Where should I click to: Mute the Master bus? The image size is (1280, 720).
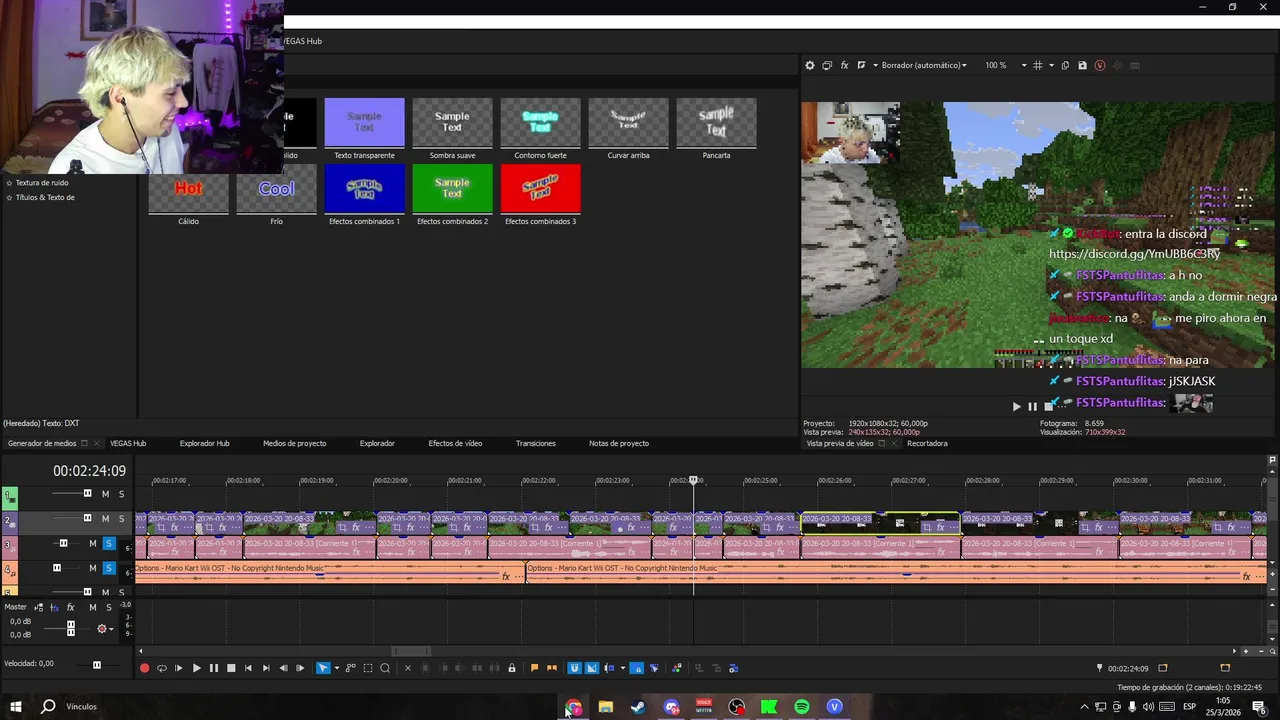click(x=93, y=607)
